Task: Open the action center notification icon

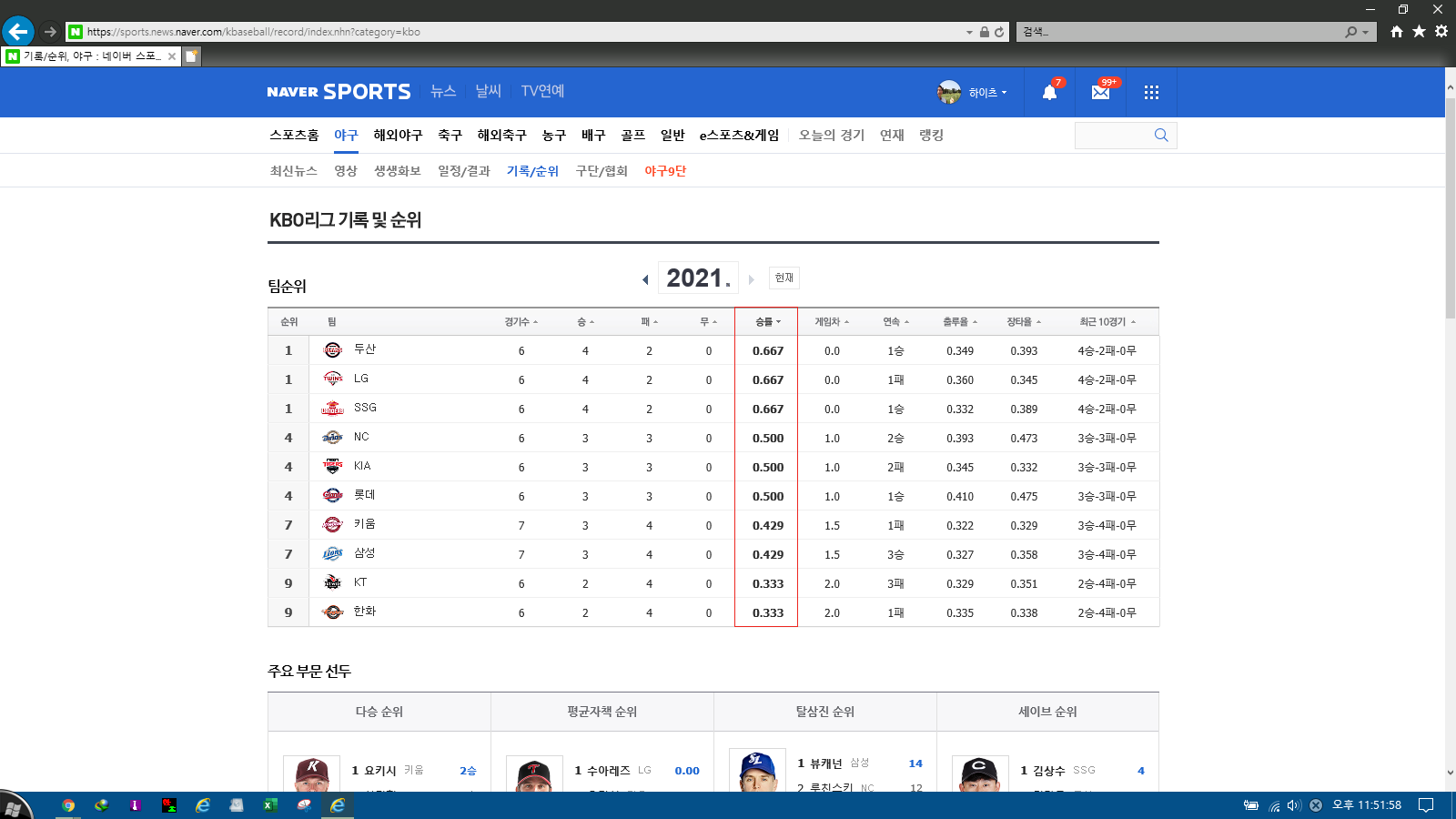Action: click(1426, 805)
